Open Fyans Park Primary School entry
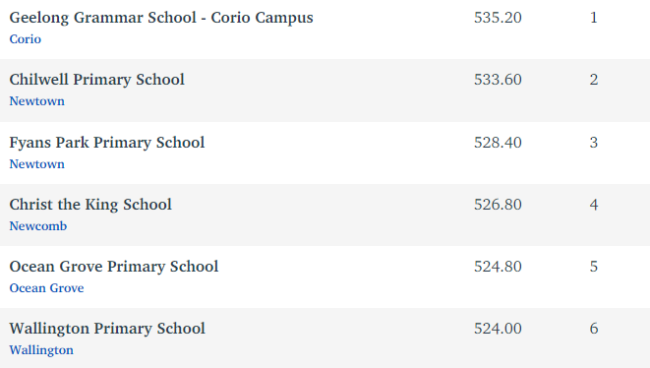 (x=107, y=143)
